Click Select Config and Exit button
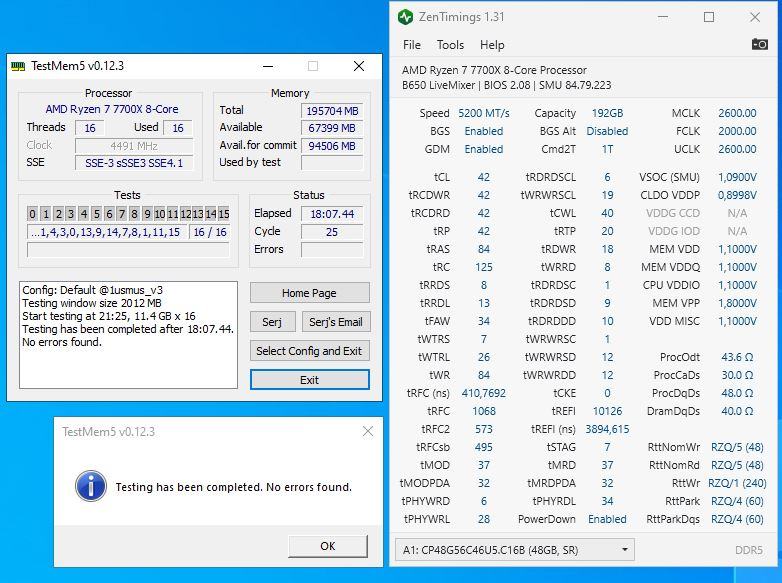The image size is (782, 583). [309, 351]
